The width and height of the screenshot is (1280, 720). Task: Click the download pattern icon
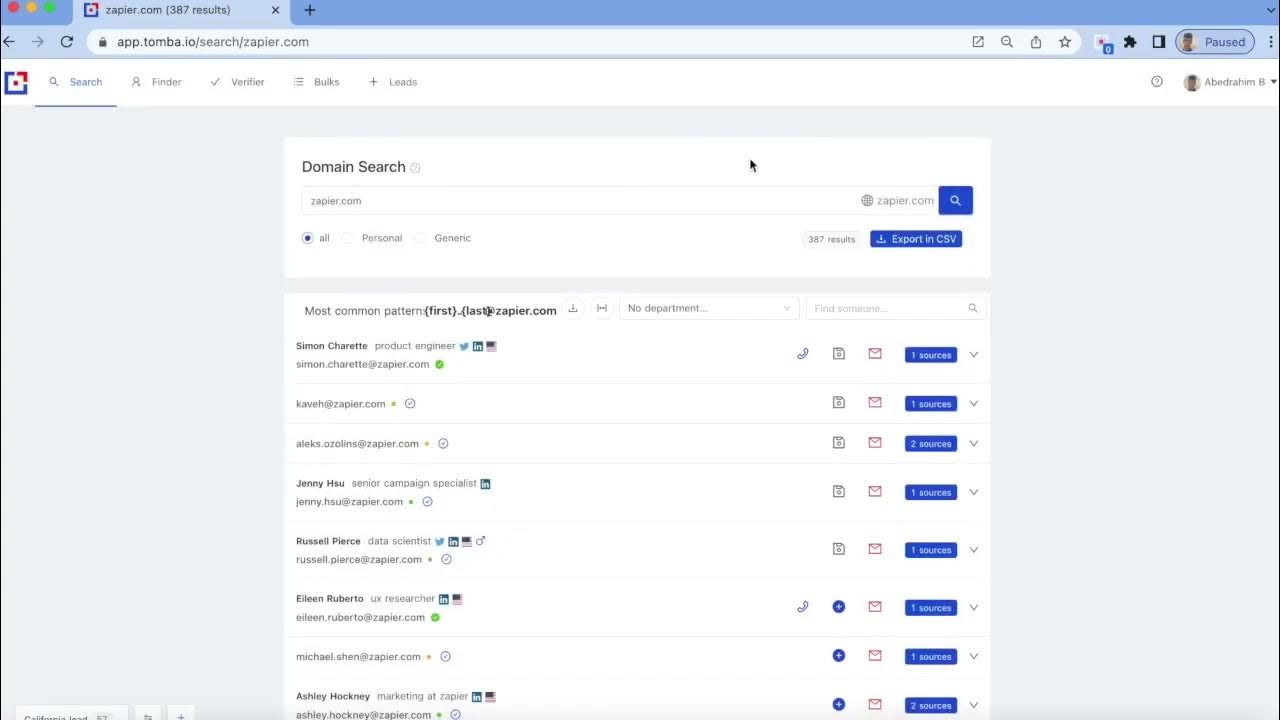(x=573, y=308)
